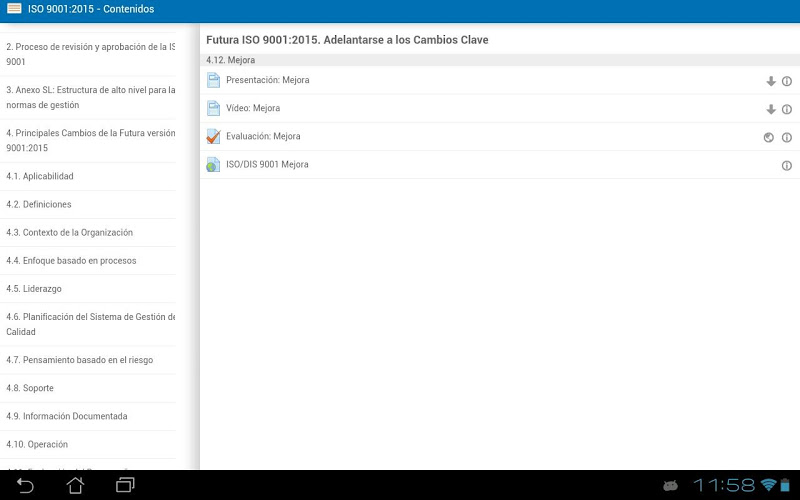
Task: Open Presentación: Mejora item
Action: click(499, 80)
